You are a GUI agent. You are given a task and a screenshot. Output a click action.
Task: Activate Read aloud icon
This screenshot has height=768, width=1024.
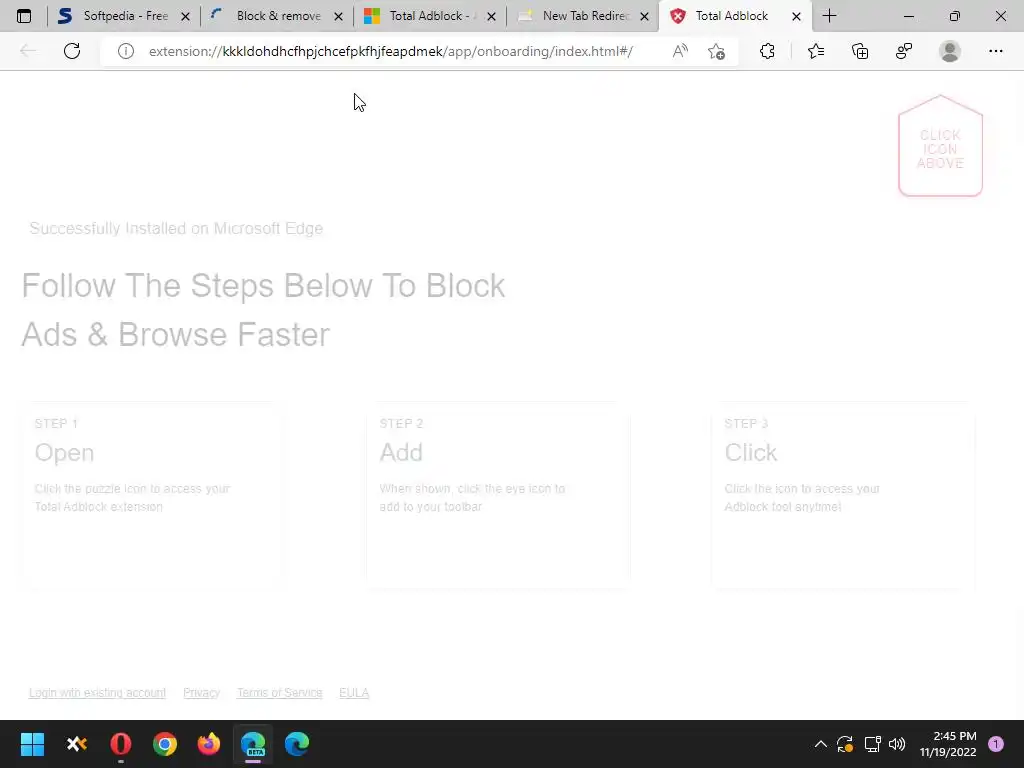pyautogui.click(x=680, y=51)
